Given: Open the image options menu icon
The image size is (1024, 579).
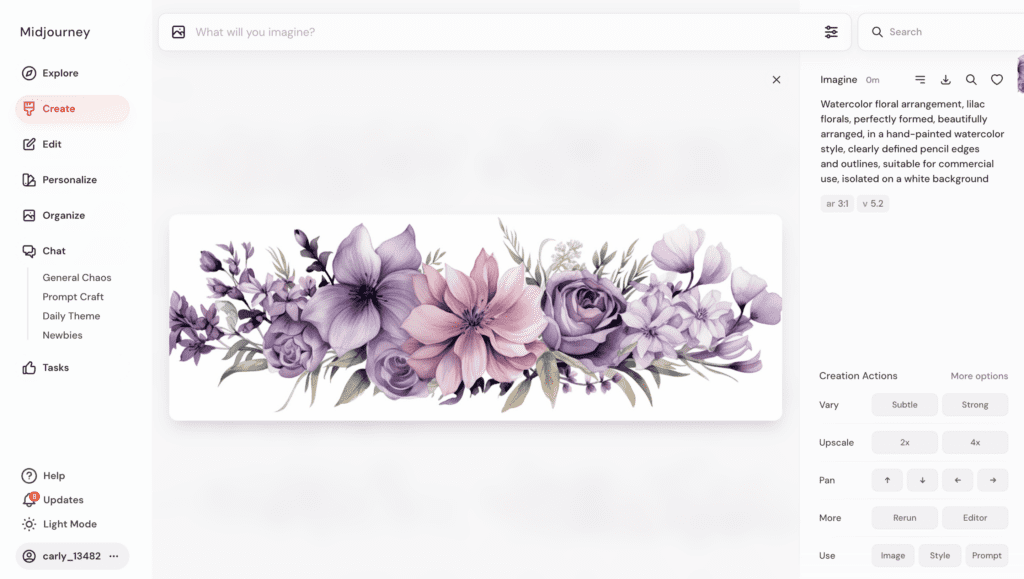Looking at the screenshot, I should pyautogui.click(x=920, y=80).
